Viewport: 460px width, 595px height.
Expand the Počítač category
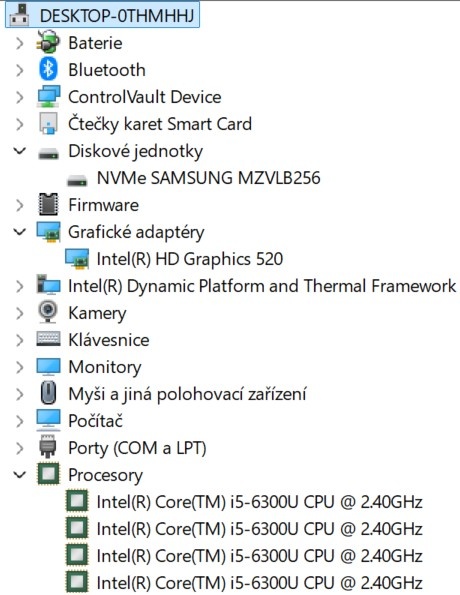tap(20, 421)
